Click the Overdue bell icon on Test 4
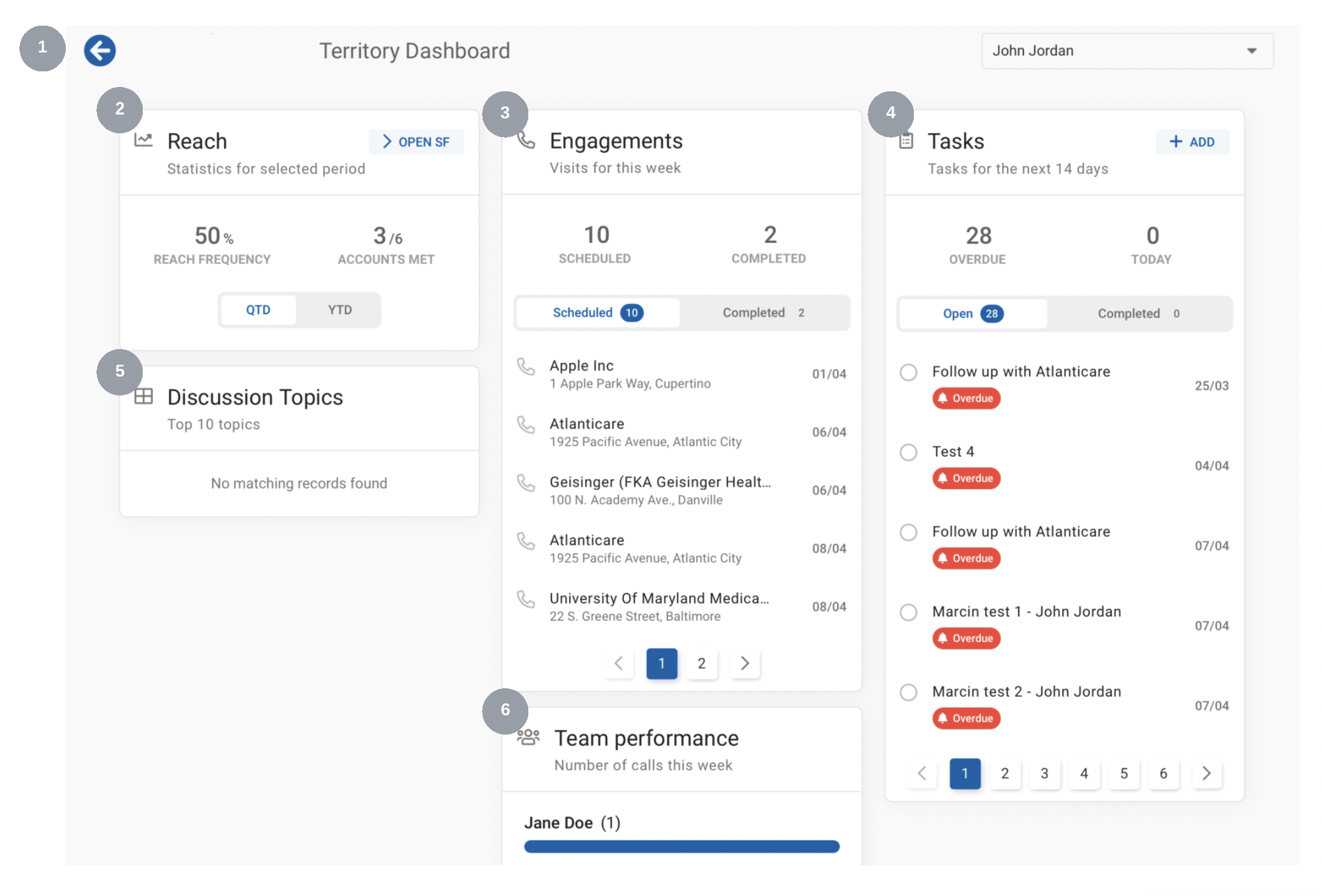1322x896 pixels. [943, 478]
